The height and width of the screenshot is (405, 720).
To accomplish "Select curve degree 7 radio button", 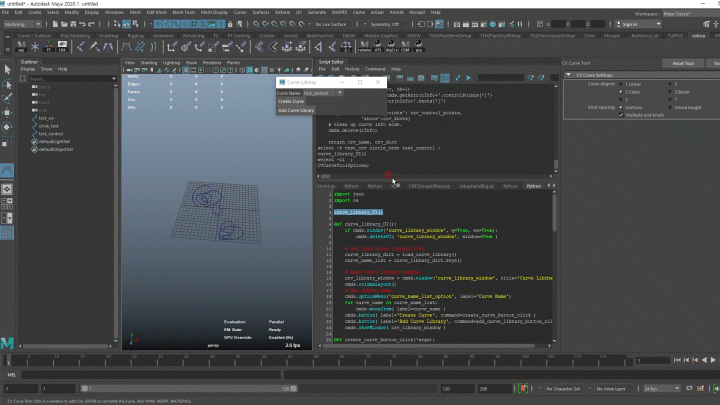I will tap(669, 100).
